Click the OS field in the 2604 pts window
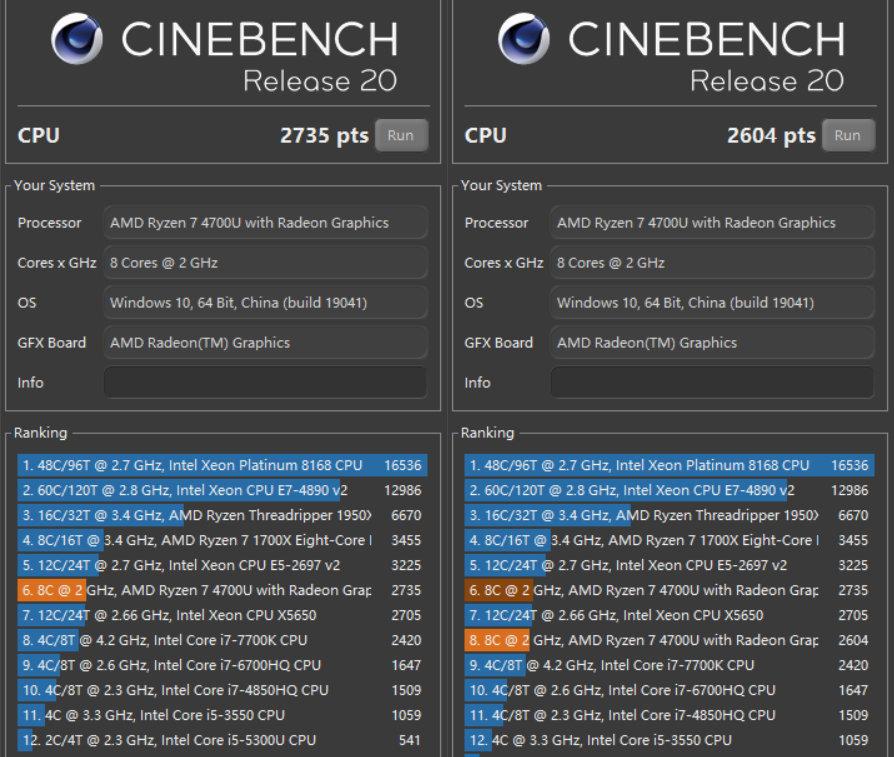This screenshot has width=894, height=757. (x=713, y=302)
